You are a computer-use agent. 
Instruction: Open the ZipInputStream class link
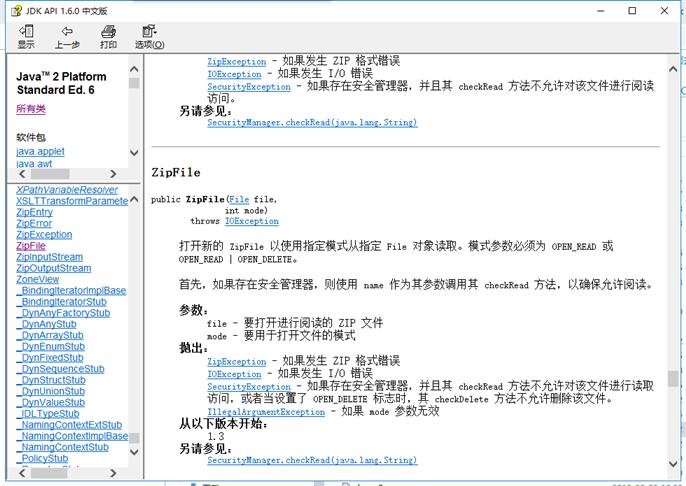click(x=49, y=257)
